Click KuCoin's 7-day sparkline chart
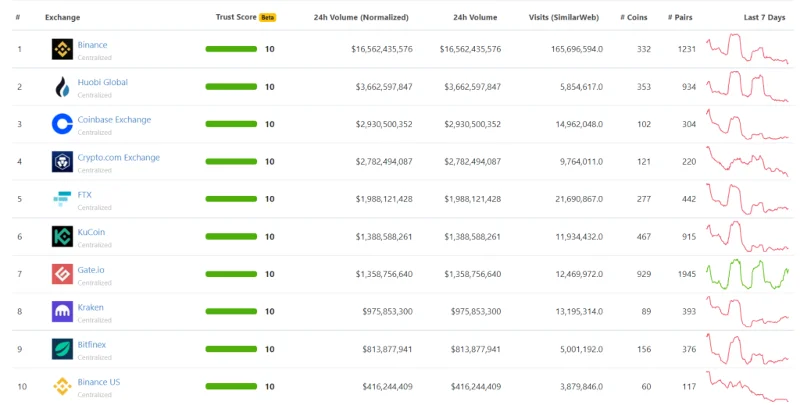 pos(747,237)
